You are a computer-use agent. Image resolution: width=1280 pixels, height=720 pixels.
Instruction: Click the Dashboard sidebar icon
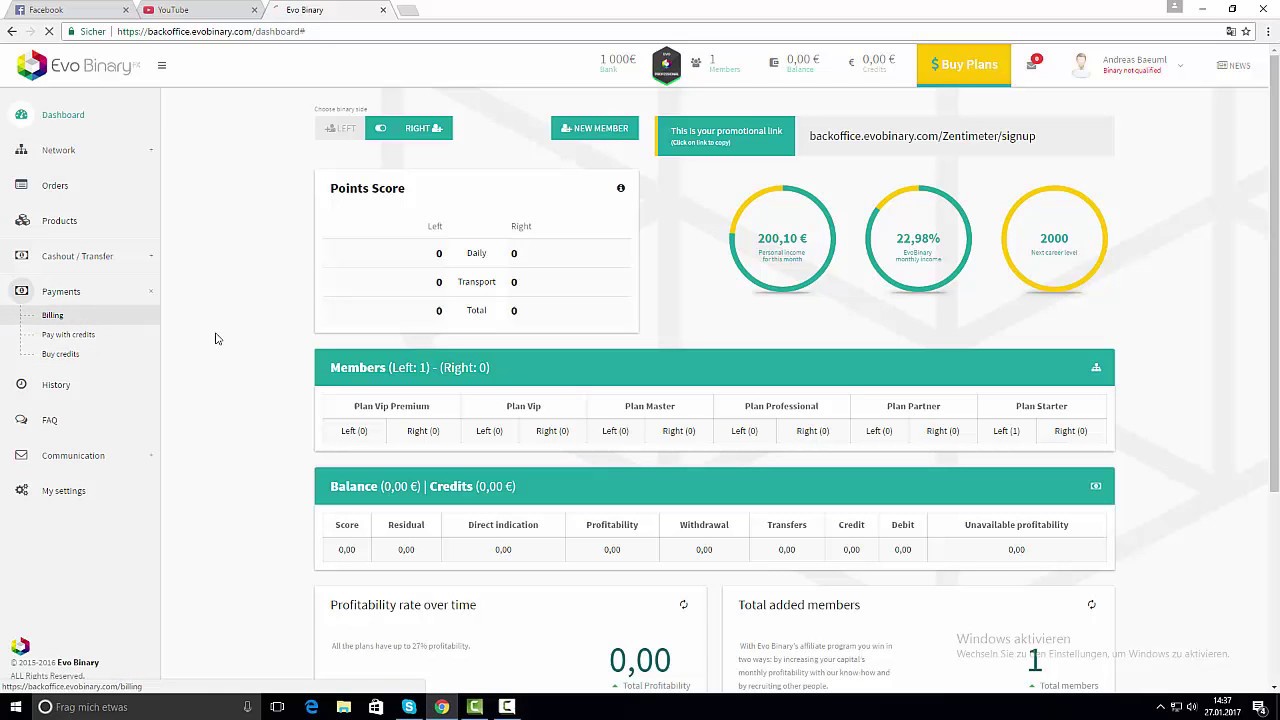click(21, 115)
